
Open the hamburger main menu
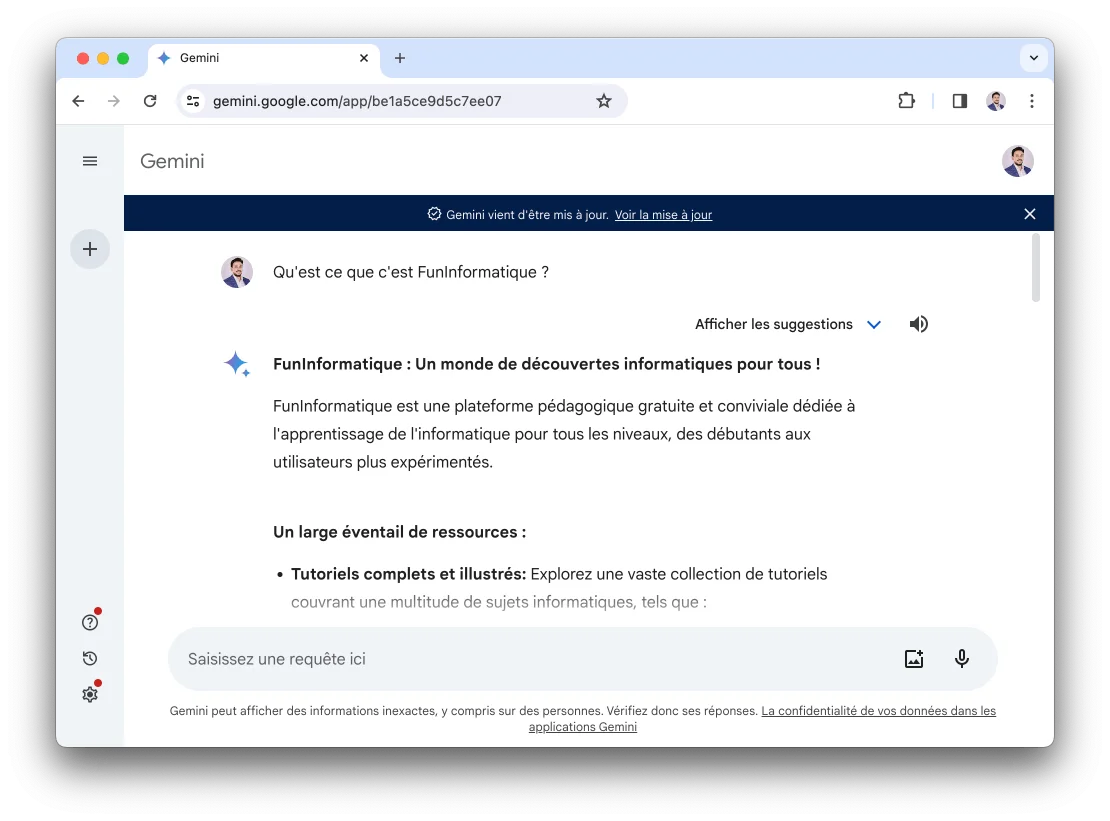[90, 161]
